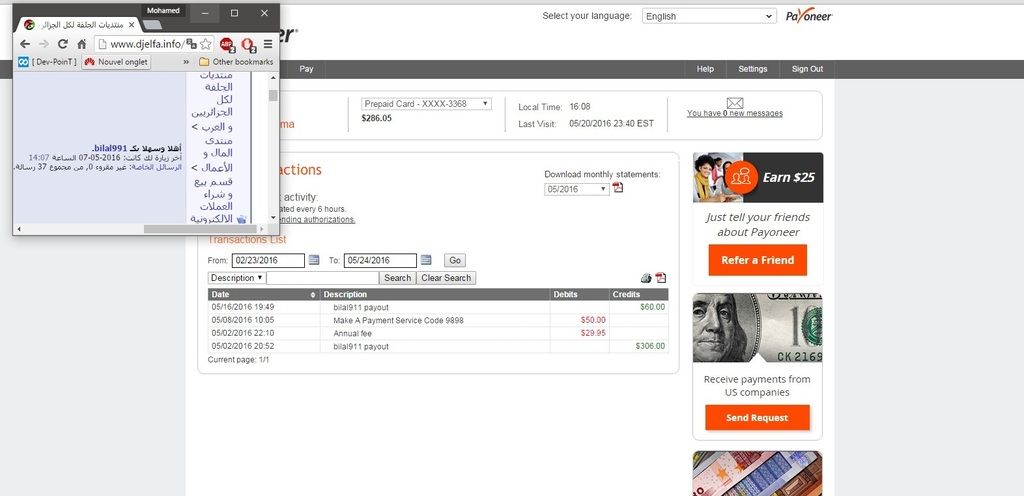Click the Mohamed profile button
Image resolution: width=1024 pixels, height=496 pixels.
(x=163, y=10)
